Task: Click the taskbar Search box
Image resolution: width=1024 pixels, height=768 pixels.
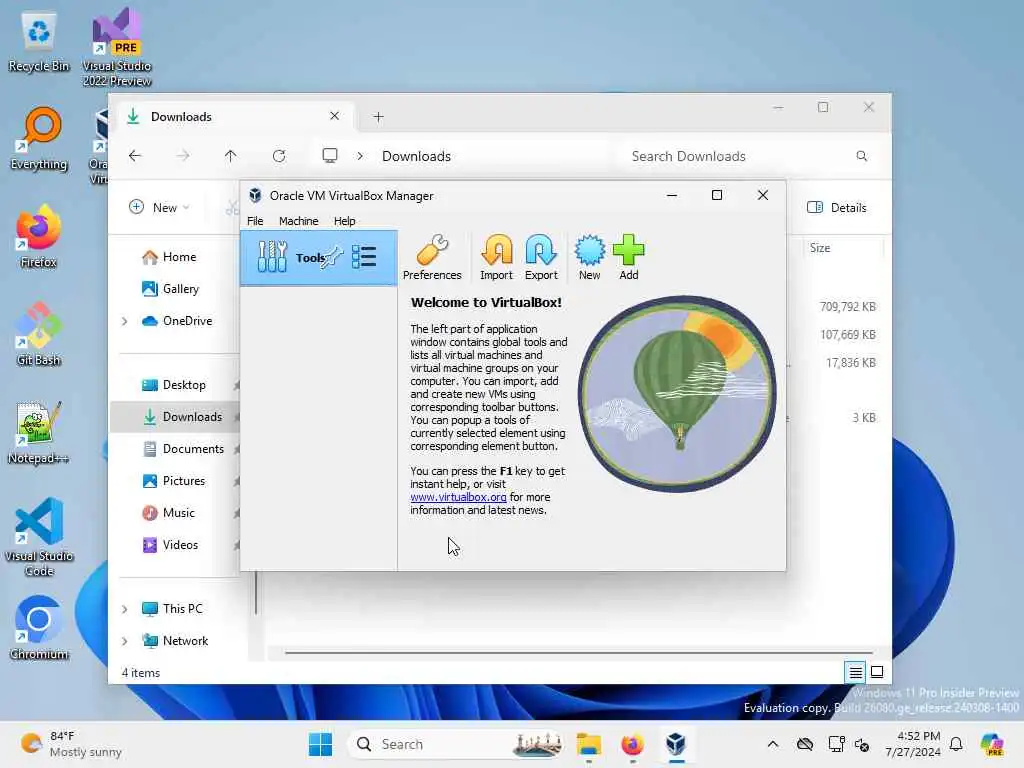Action: click(456, 744)
